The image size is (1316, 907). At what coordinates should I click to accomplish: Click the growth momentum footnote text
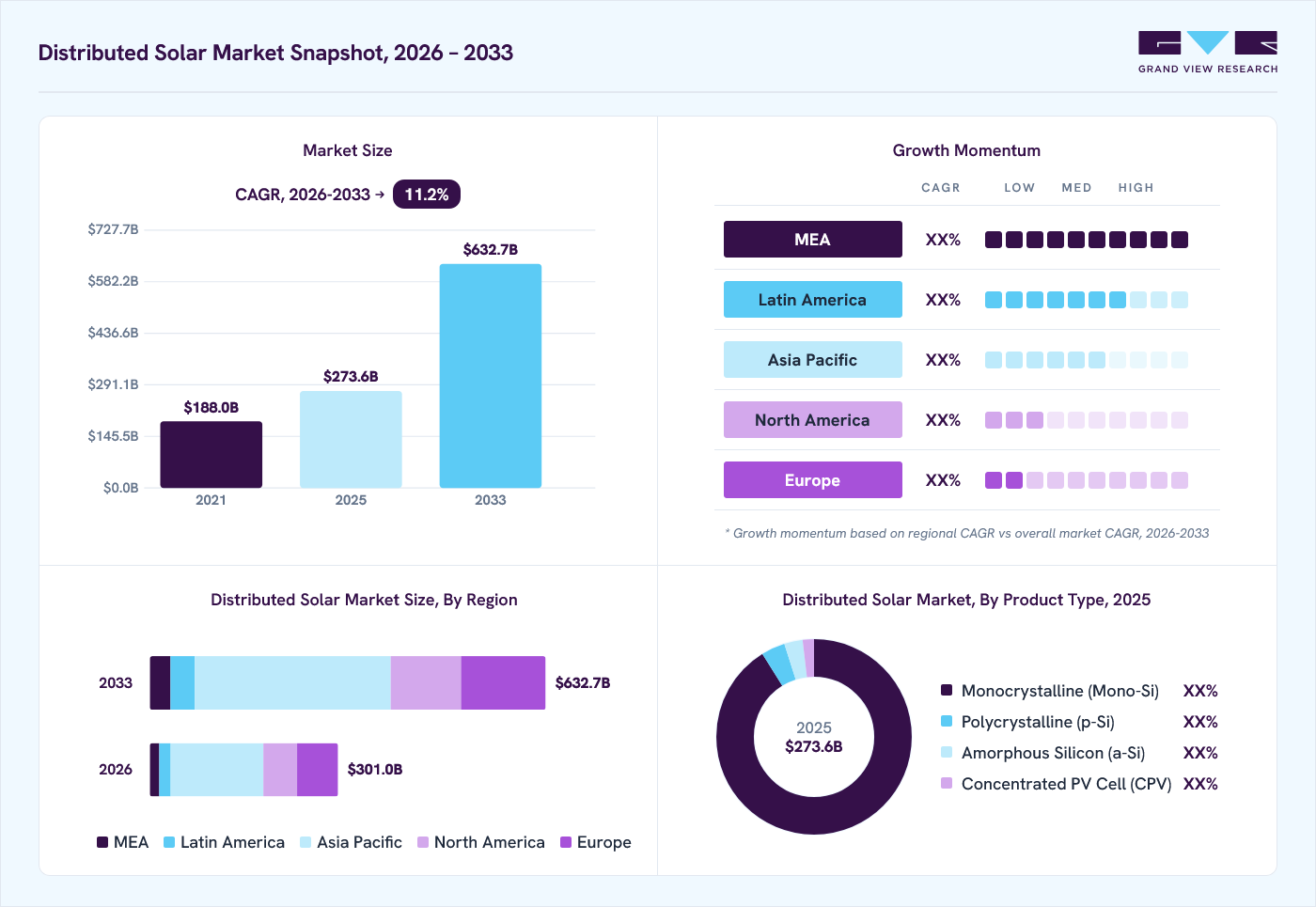[967, 533]
